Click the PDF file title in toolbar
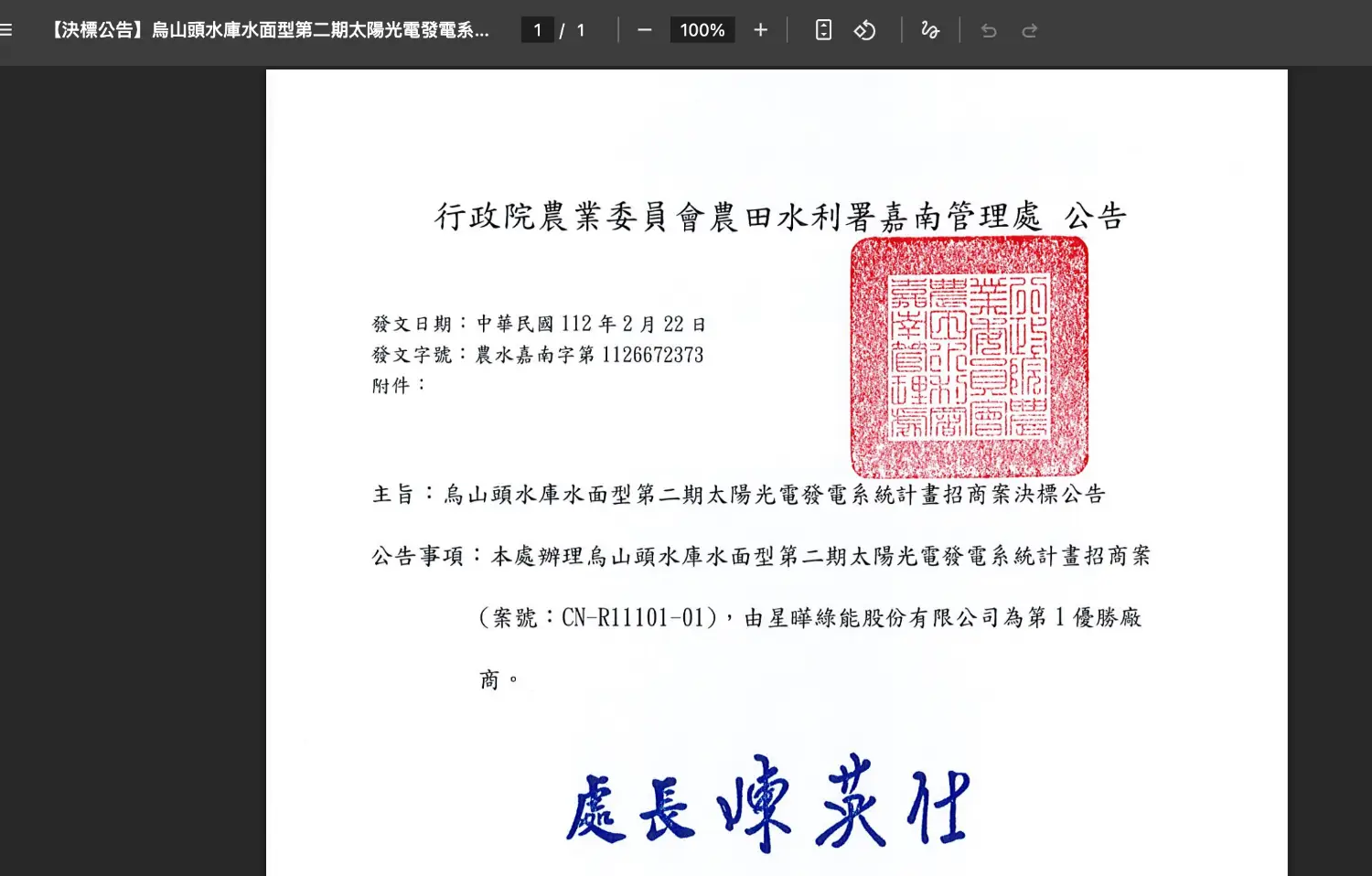 (270, 30)
